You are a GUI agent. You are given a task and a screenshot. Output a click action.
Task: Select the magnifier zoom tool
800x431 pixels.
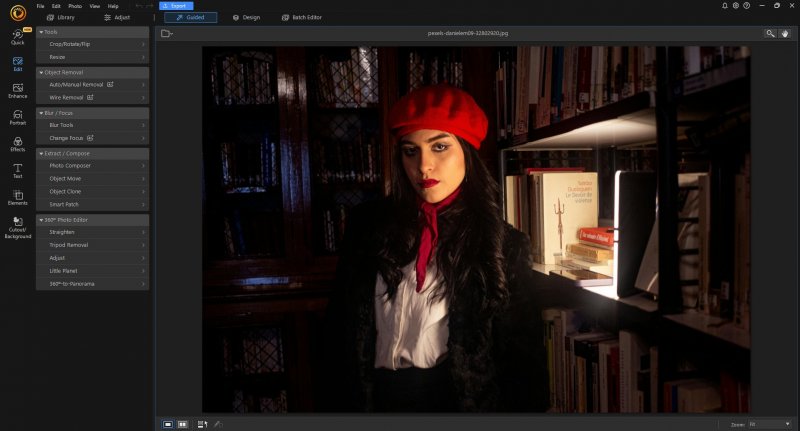pyautogui.click(x=770, y=34)
